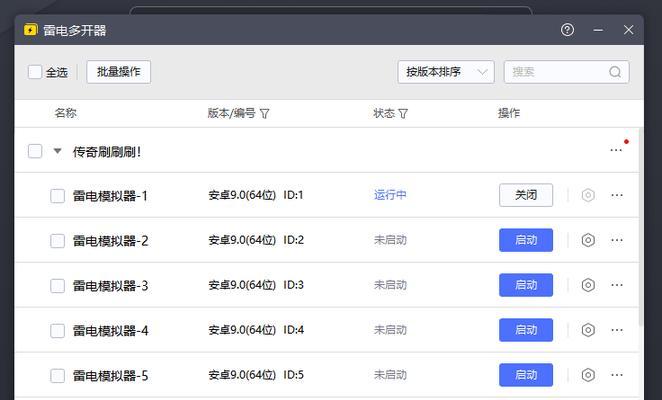Click 安卓9.0(64位) ID:2 version cell

(256, 240)
